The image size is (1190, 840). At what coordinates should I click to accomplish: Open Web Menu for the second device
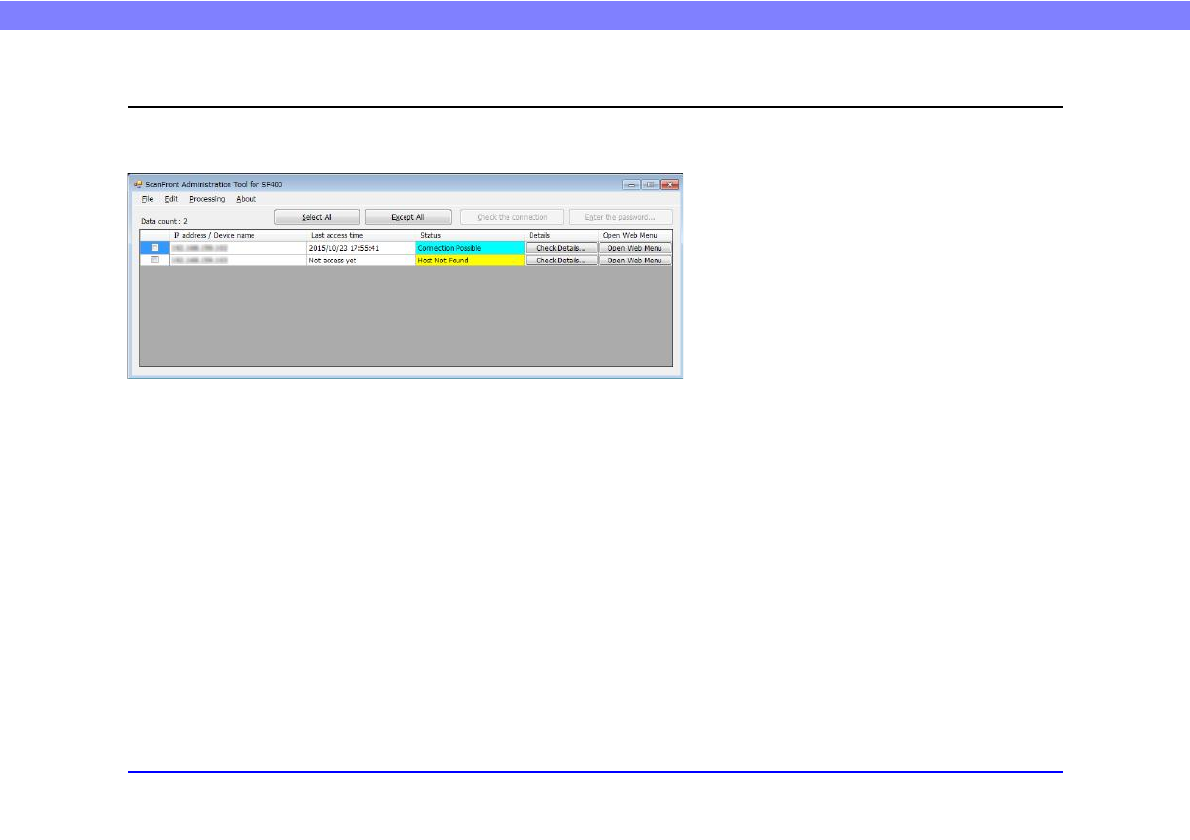635,260
